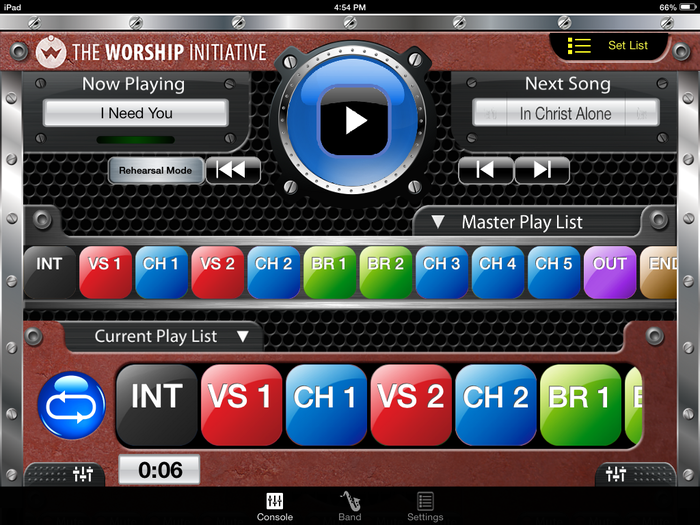The height and width of the screenshot is (525, 700).
Task: Switch to the Band tab
Action: (x=350, y=507)
